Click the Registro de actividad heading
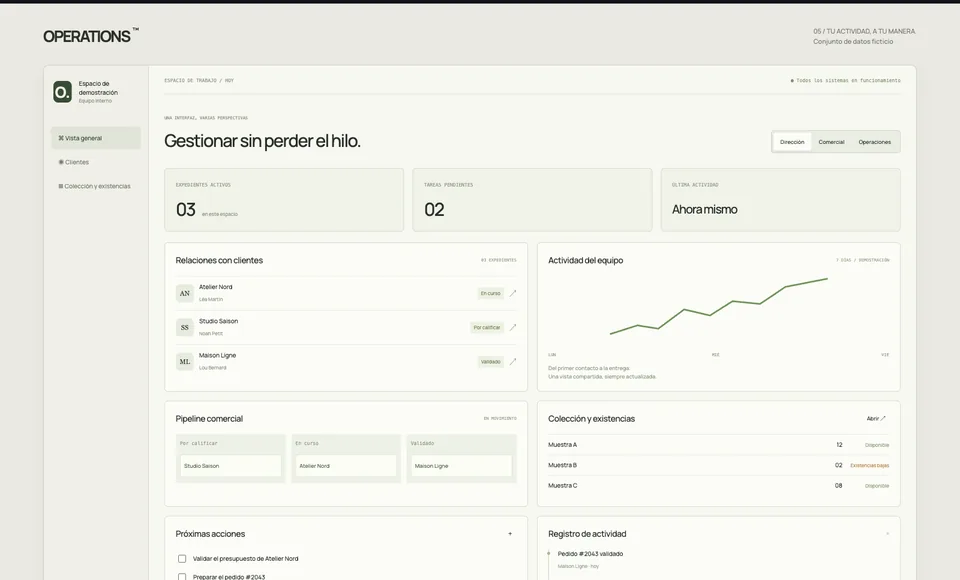 coord(587,534)
